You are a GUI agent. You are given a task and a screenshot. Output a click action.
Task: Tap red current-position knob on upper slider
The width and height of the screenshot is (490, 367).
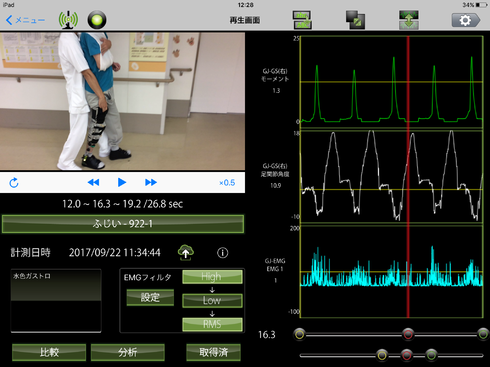tap(408, 334)
